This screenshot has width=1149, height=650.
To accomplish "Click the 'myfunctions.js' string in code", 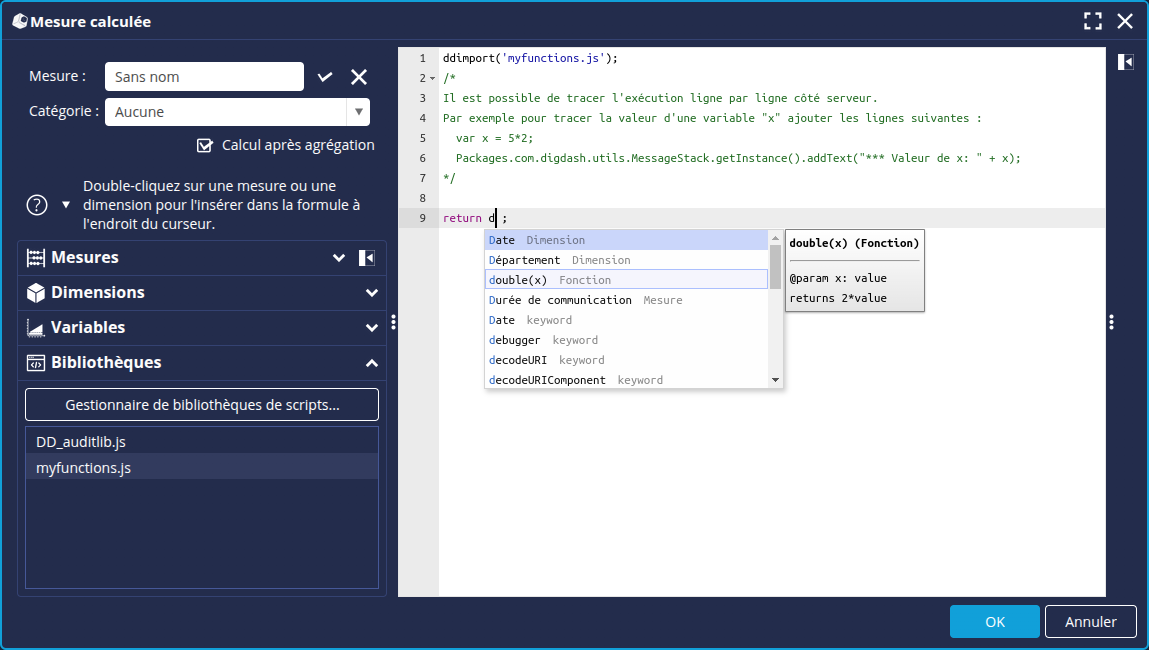I will pos(553,58).
